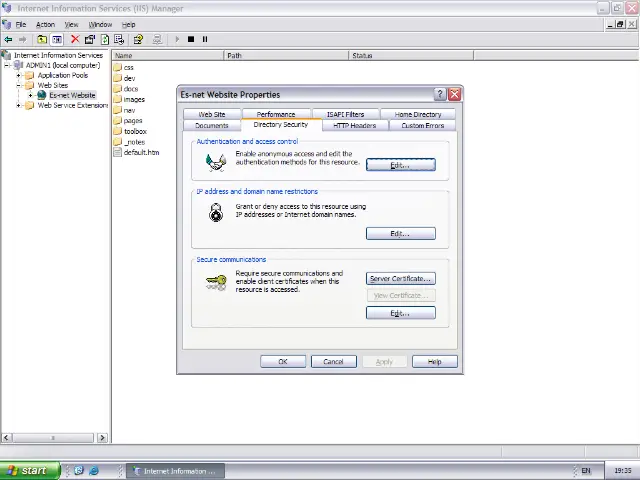Click the Internet Explorer quick launch icon
Screen dimensions: 640x480
93,471
